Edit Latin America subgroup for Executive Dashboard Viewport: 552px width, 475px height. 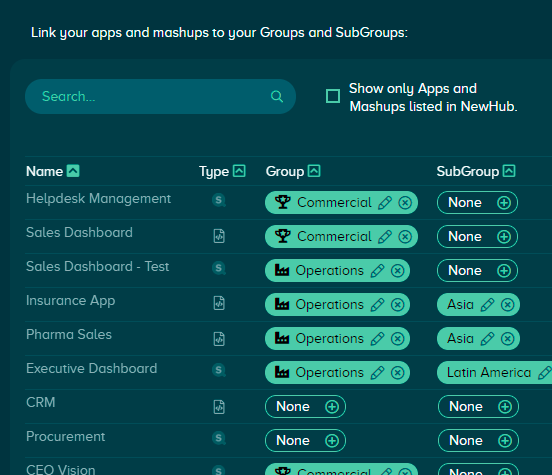[545, 373]
